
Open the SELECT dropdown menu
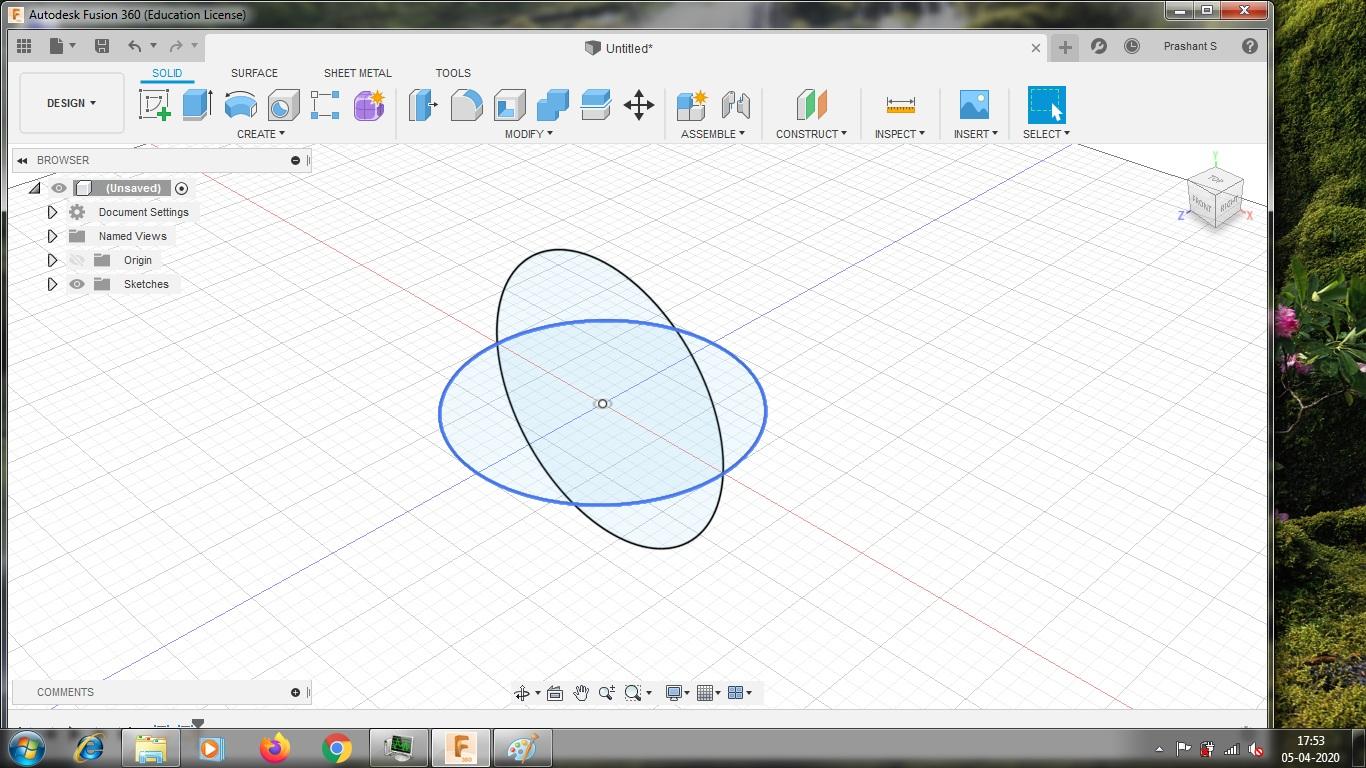click(1046, 134)
